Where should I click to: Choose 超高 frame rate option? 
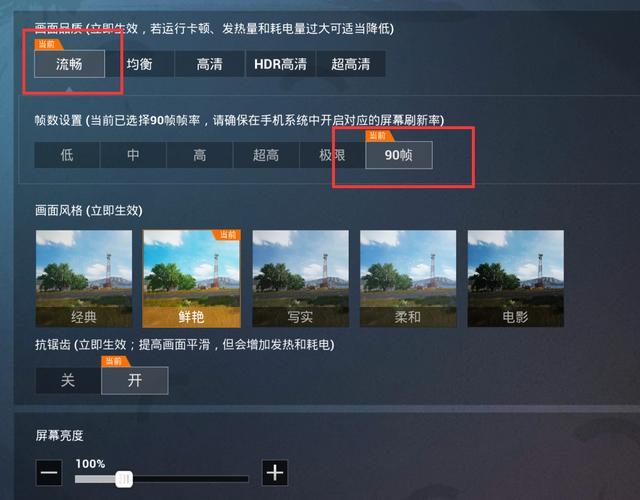(266, 155)
